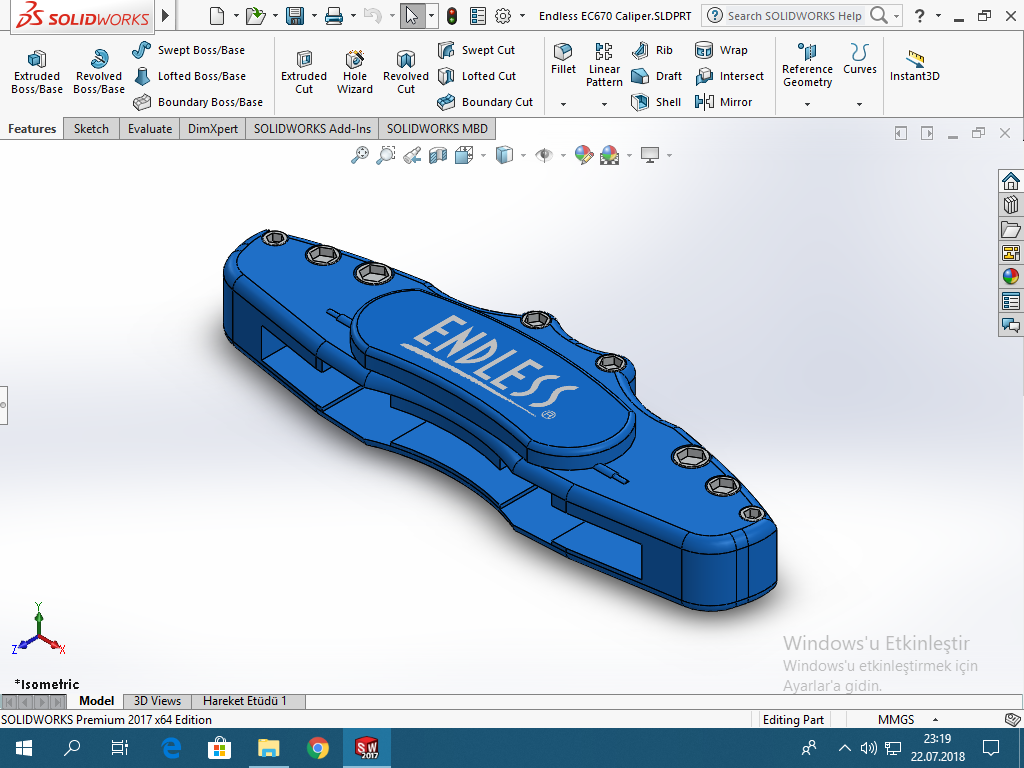The width and height of the screenshot is (1024, 768).
Task: Use the Wrap feature
Action: point(721,50)
